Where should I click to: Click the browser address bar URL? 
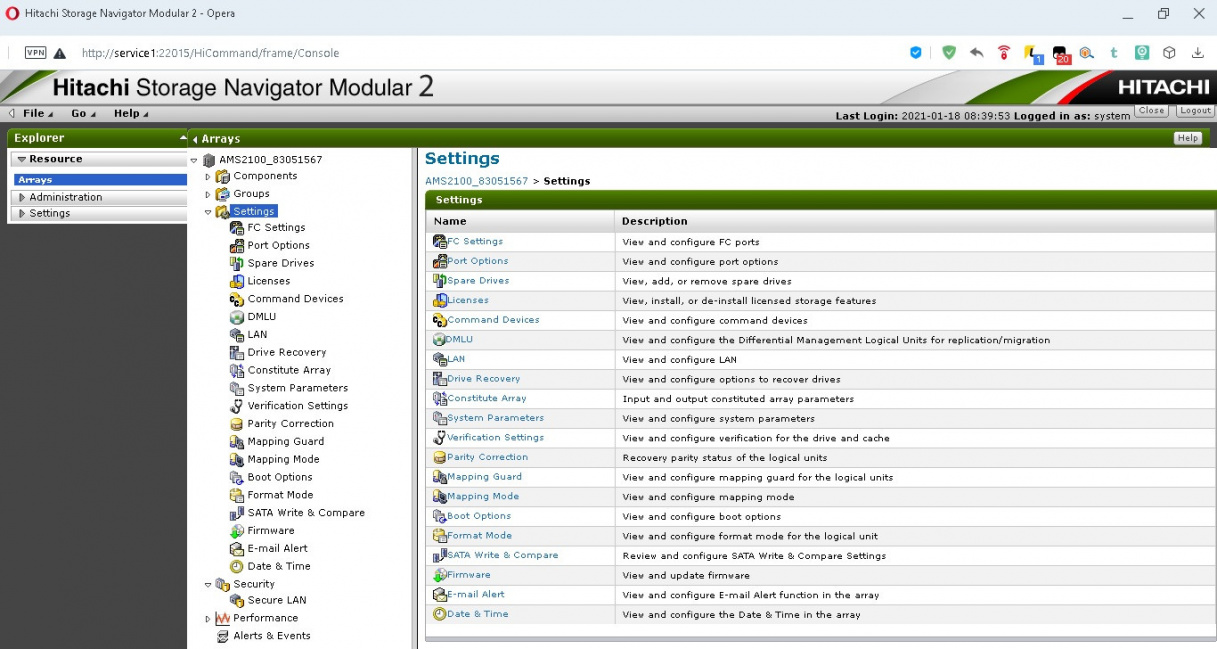pyautogui.click(x=210, y=53)
